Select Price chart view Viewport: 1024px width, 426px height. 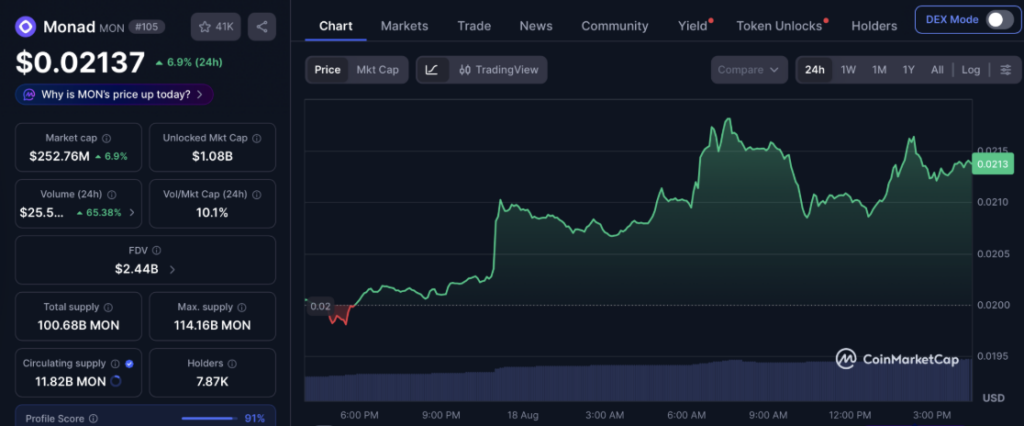point(327,70)
